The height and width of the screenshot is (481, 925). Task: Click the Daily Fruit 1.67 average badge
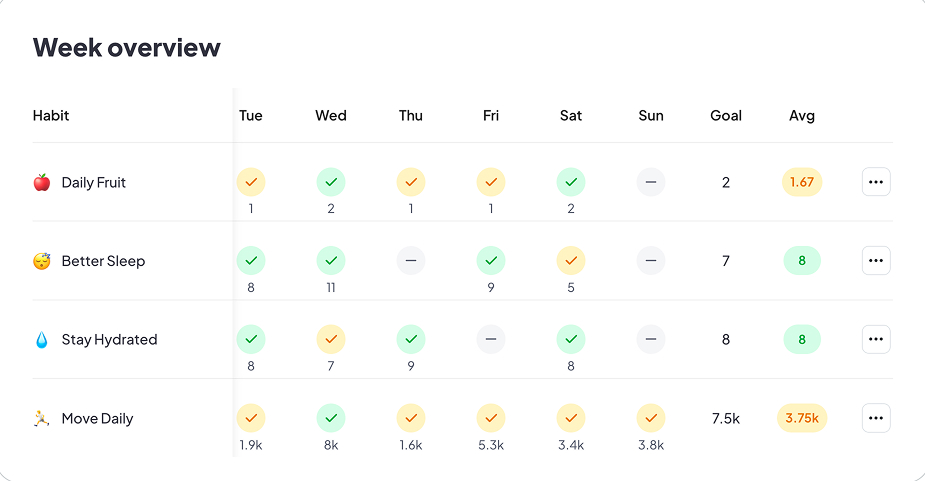(802, 182)
